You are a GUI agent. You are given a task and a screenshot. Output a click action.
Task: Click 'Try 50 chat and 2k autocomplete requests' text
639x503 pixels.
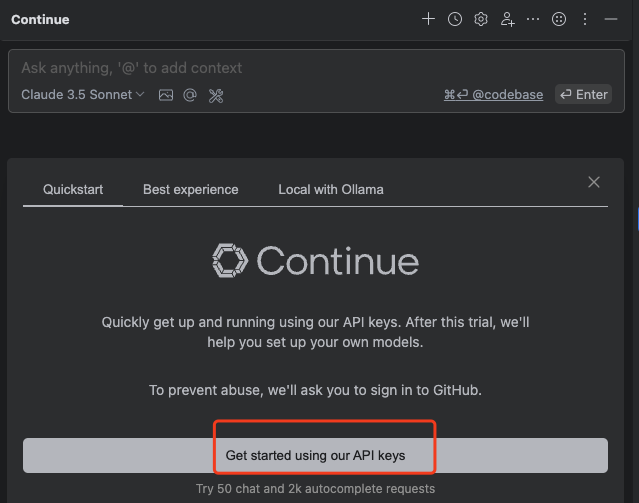(315, 489)
